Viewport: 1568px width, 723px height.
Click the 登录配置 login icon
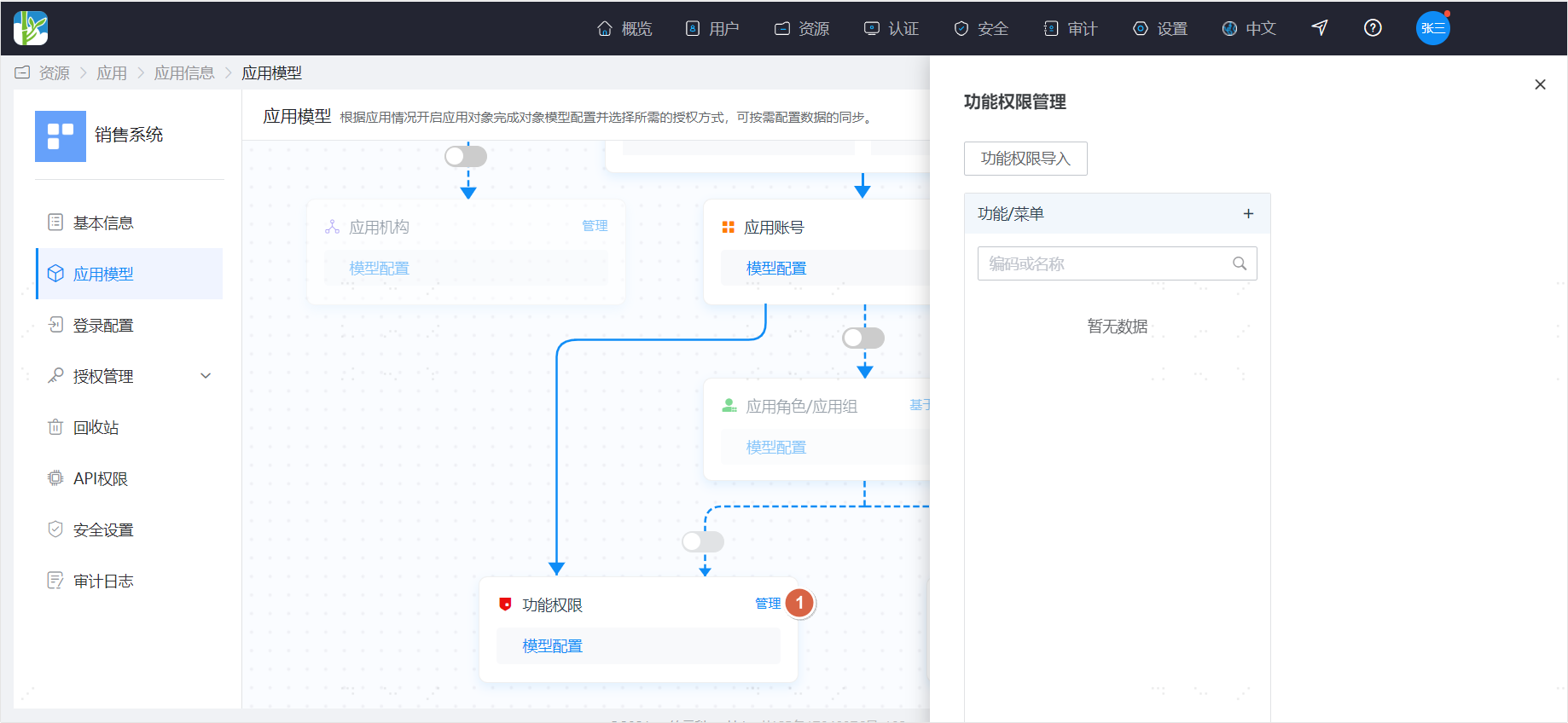pos(55,325)
